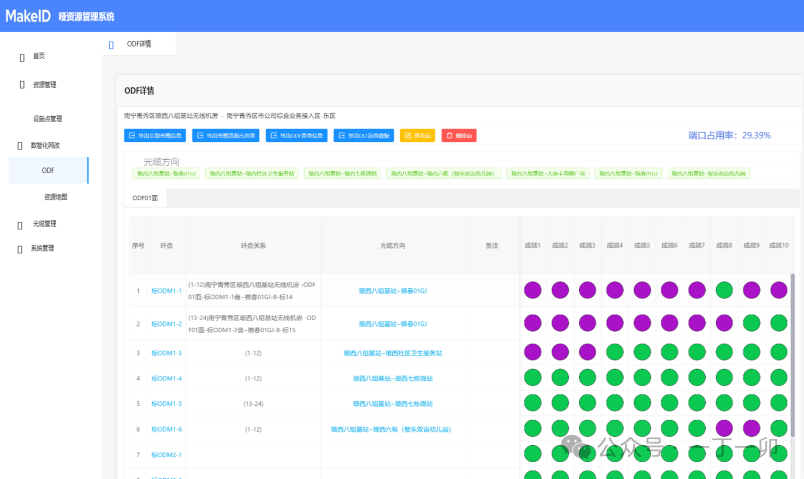Click the red delete button
Image resolution: width=804 pixels, height=479 pixels.
(x=459, y=135)
